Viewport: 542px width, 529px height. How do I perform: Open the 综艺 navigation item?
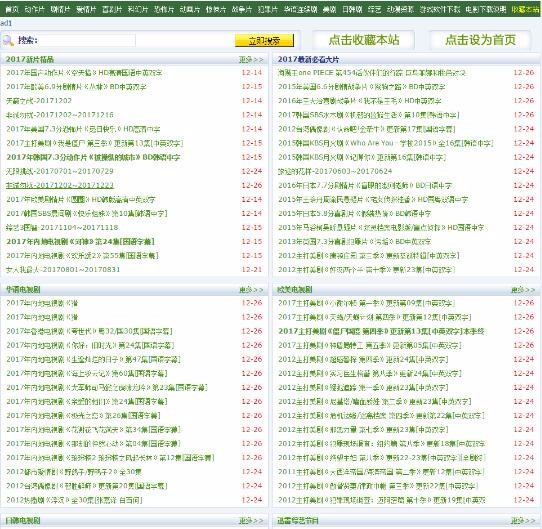coord(374,9)
